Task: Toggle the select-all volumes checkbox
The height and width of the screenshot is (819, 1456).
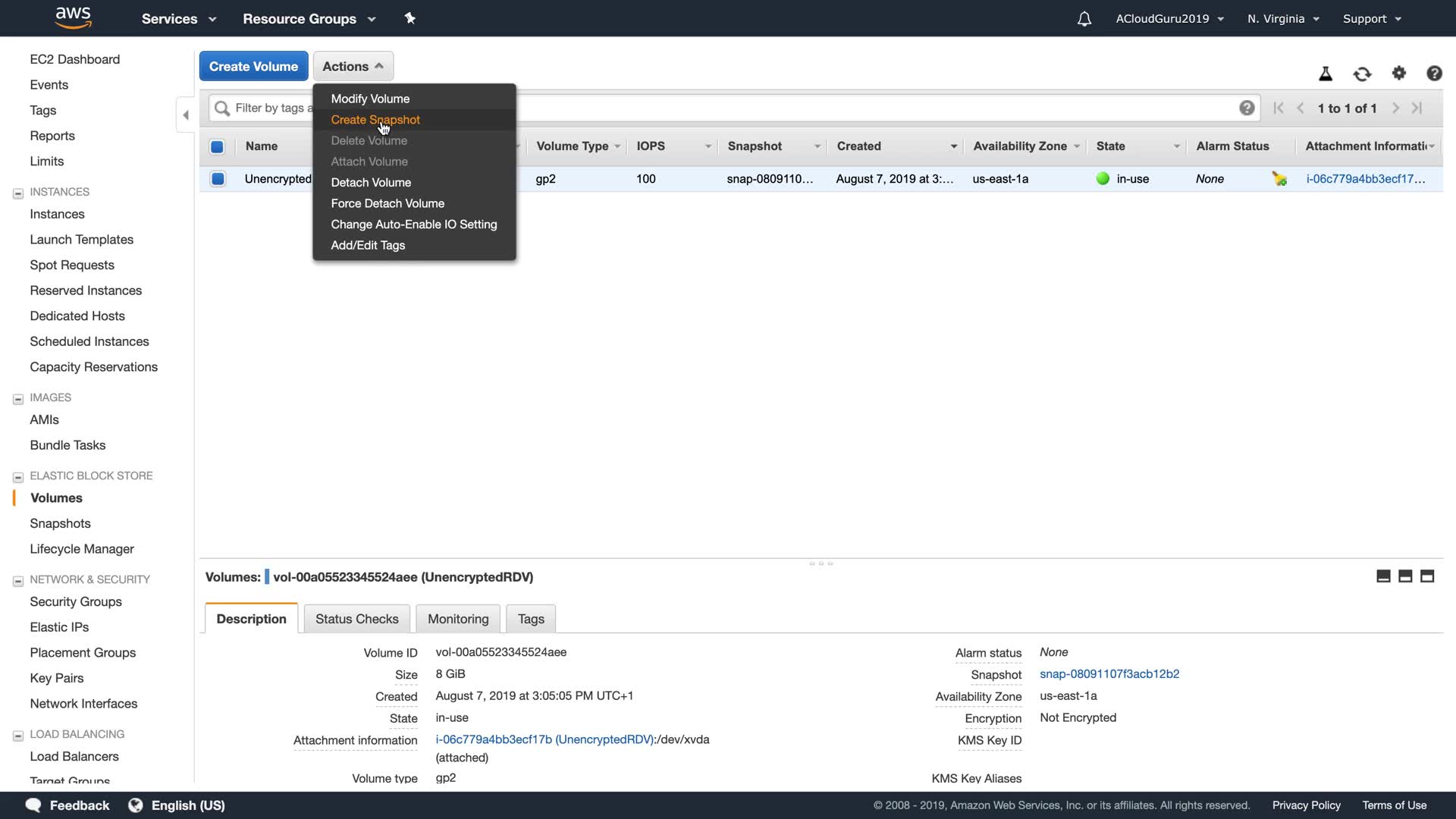Action: [218, 146]
